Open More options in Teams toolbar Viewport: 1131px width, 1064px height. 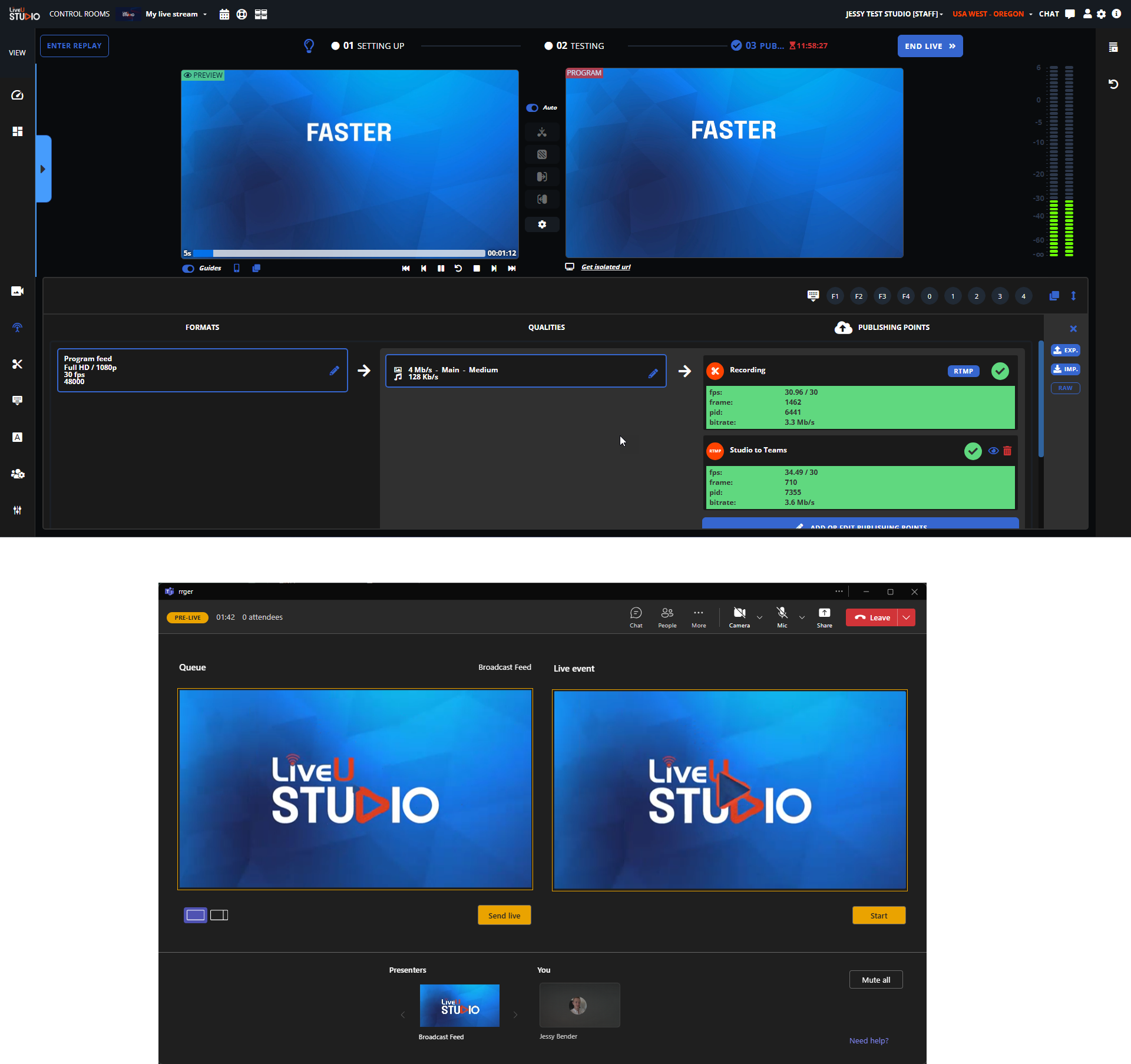tap(699, 617)
